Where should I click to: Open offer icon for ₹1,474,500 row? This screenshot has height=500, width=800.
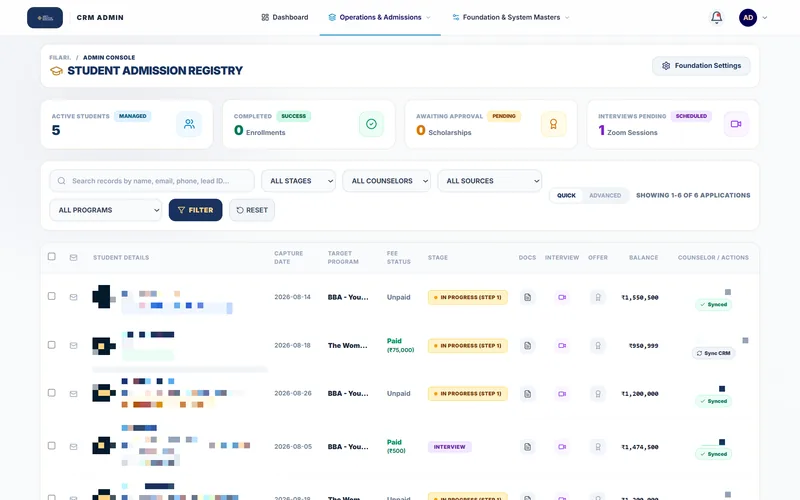[598, 446]
